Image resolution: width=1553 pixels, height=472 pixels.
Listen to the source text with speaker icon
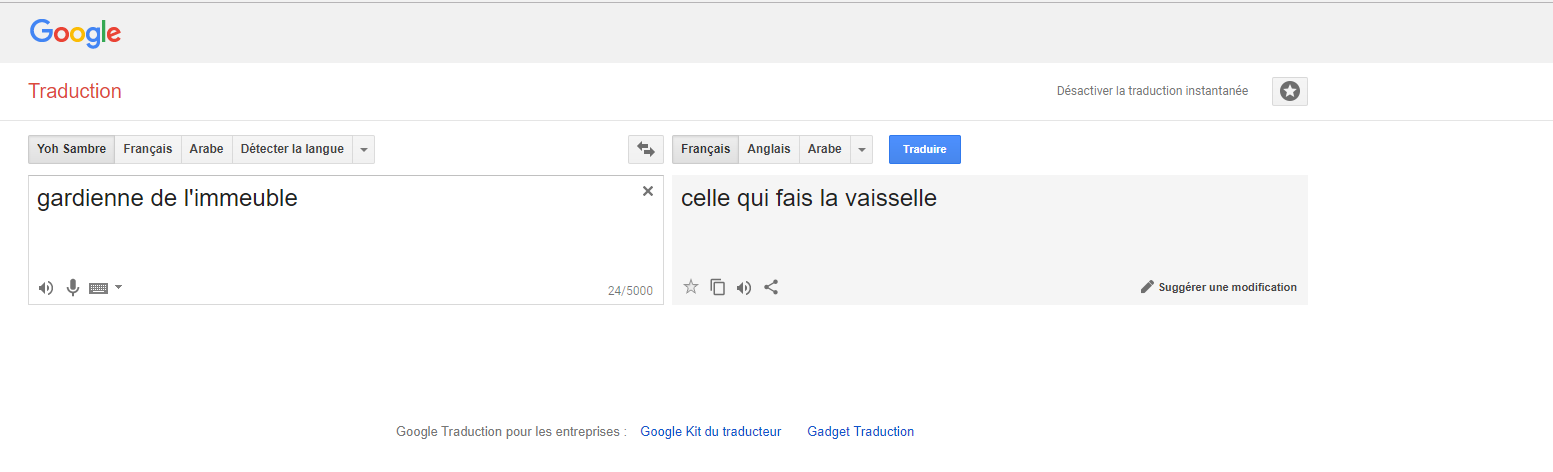click(46, 288)
